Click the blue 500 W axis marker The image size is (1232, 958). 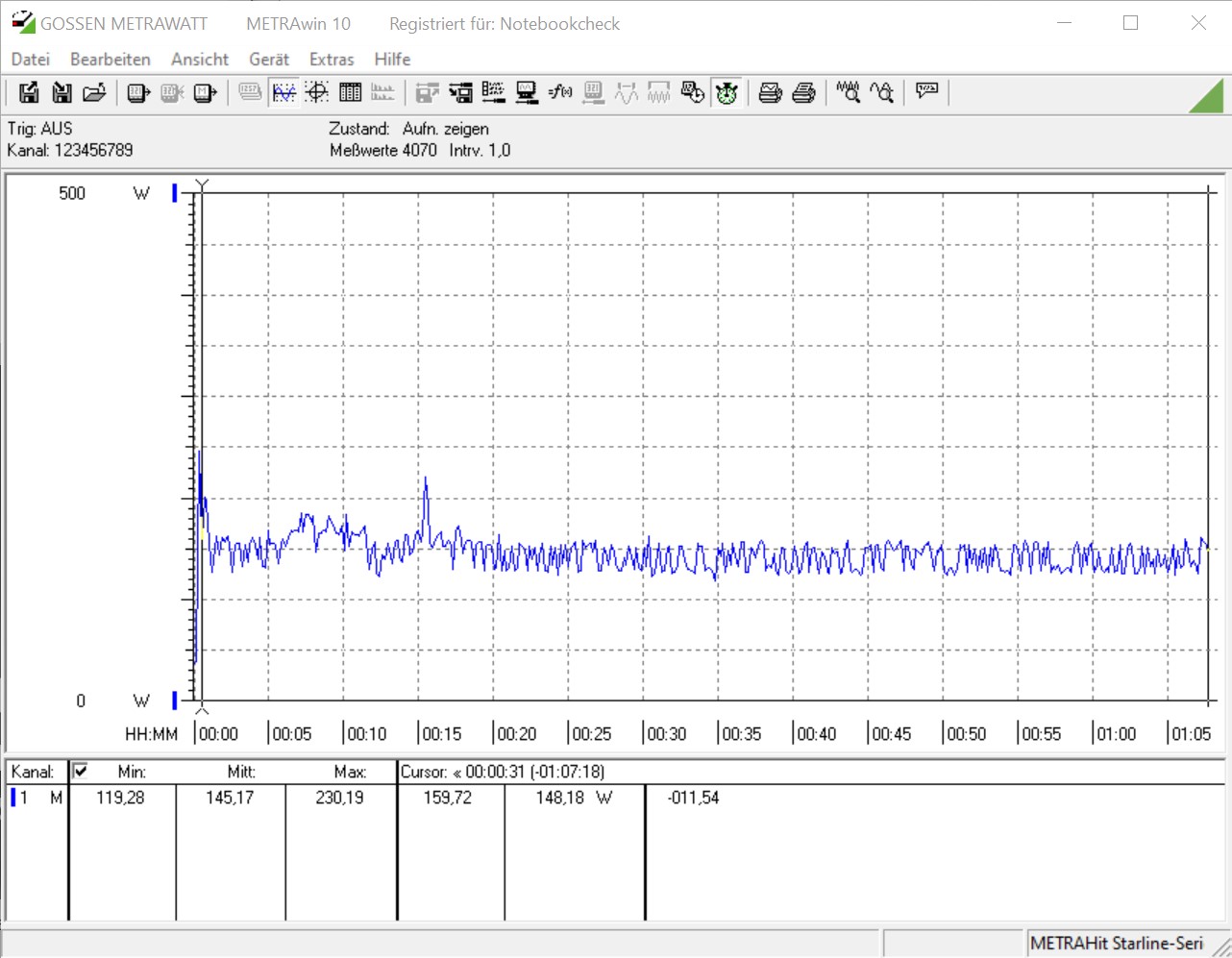[x=175, y=193]
